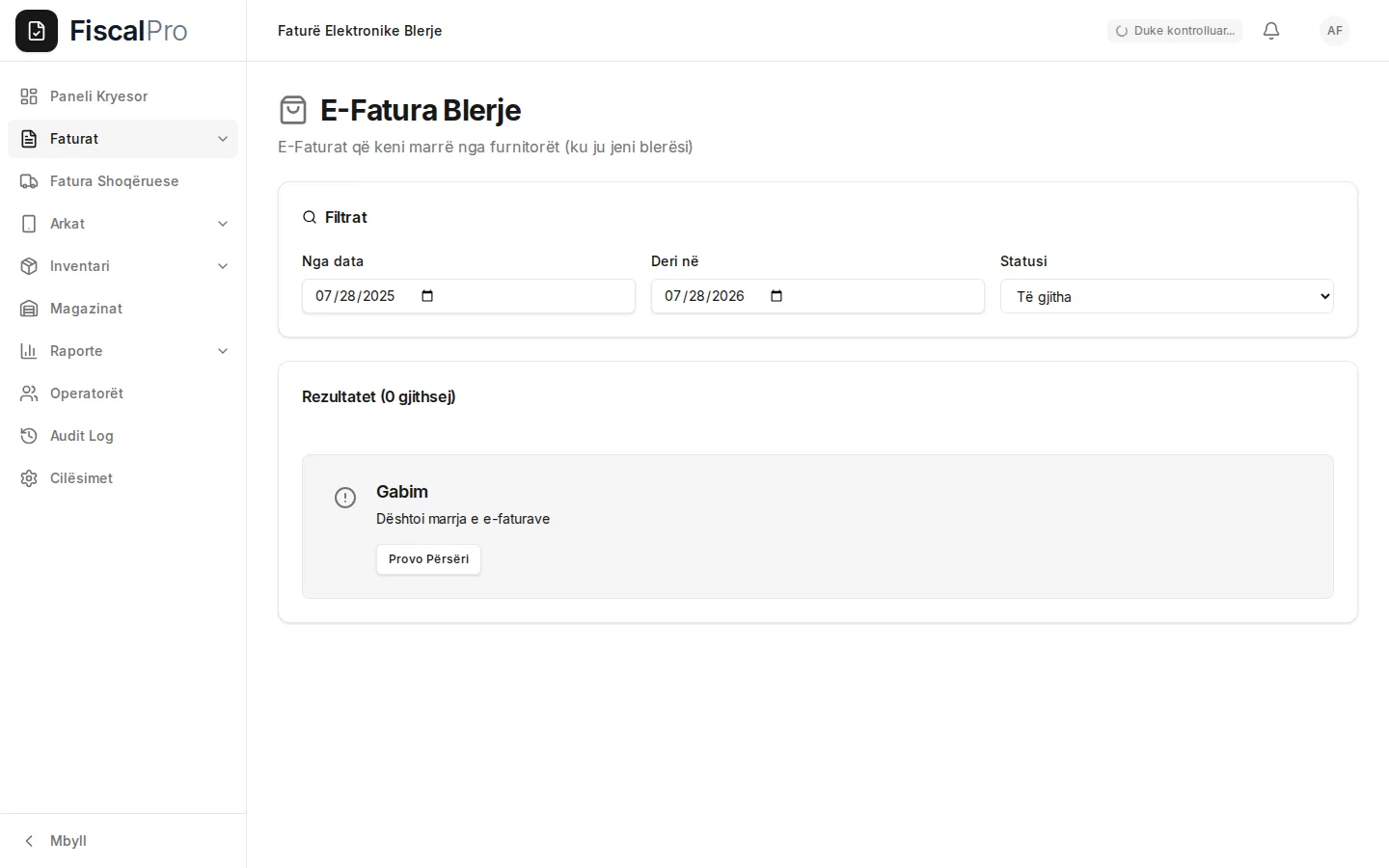This screenshot has height=868, width=1389.
Task: Open the Statusi dropdown
Action: (x=1167, y=296)
